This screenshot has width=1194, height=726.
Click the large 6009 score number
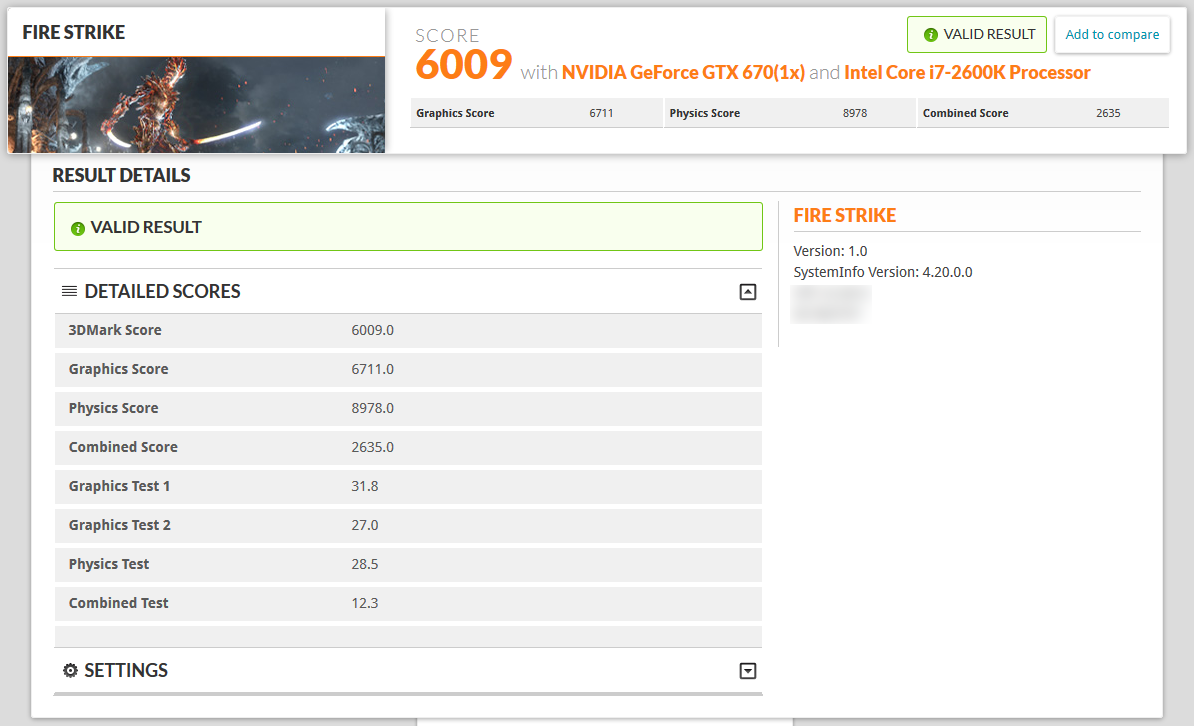coord(464,65)
